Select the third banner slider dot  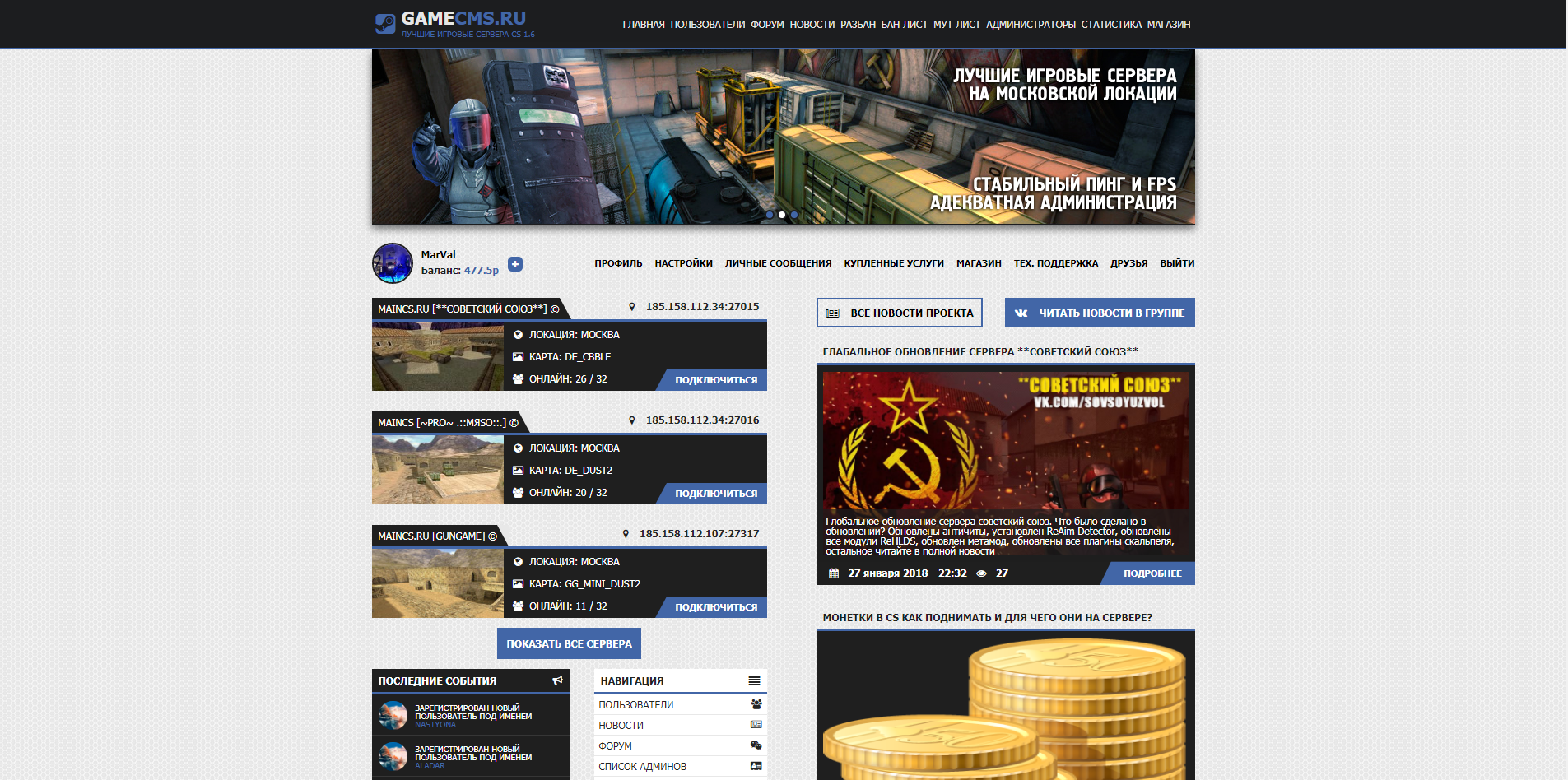[794, 215]
